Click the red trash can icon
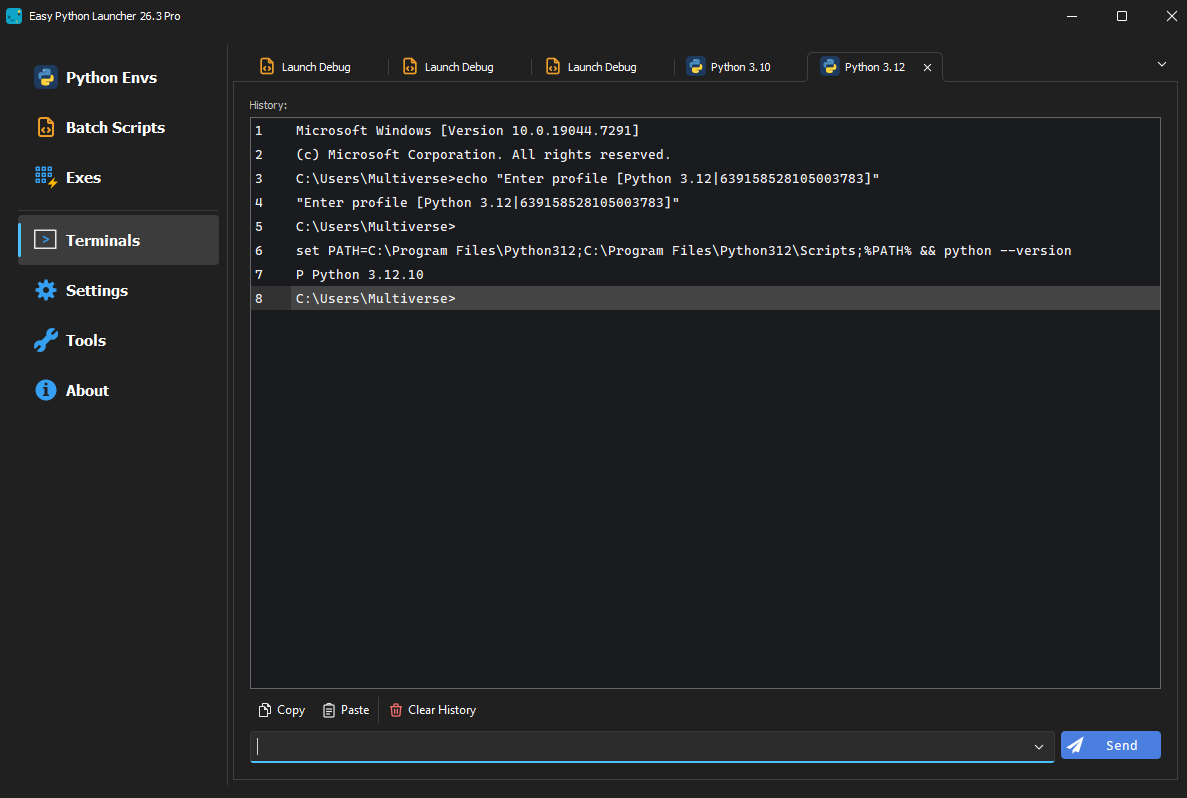Viewport: 1187px width, 798px height. pyautogui.click(x=396, y=709)
